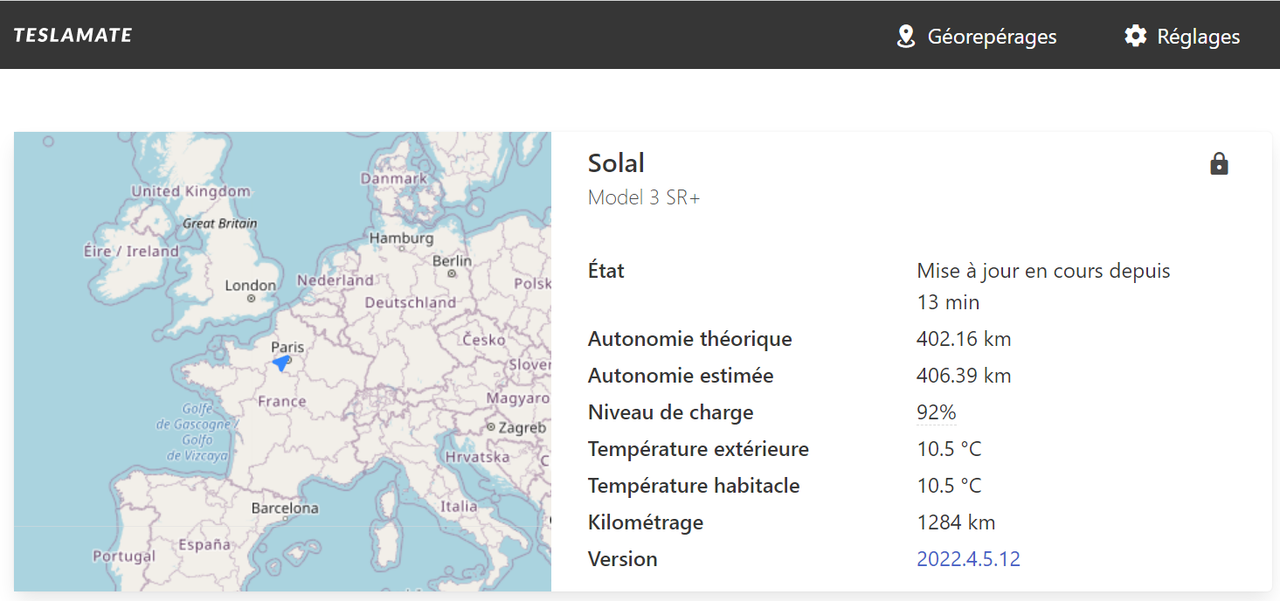This screenshot has width=1280, height=601.
Task: Click the Solal car name heading
Action: point(616,163)
